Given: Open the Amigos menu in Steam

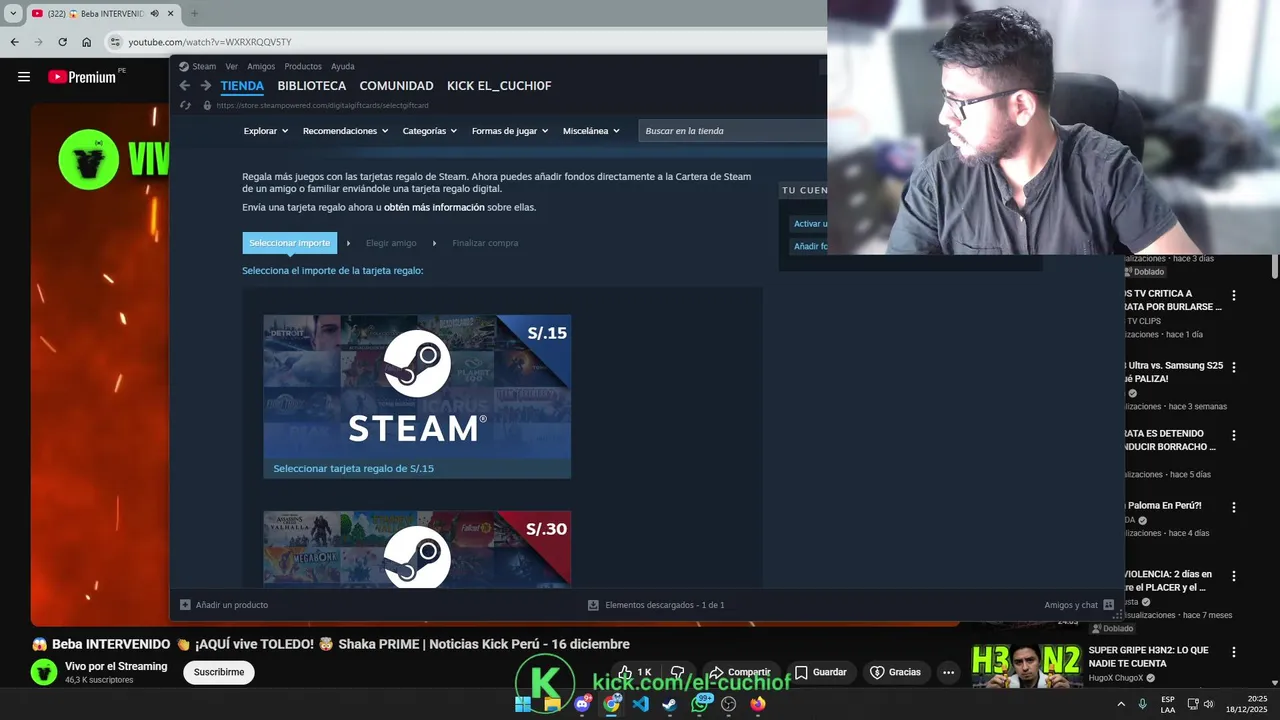Looking at the screenshot, I should click(x=261, y=66).
